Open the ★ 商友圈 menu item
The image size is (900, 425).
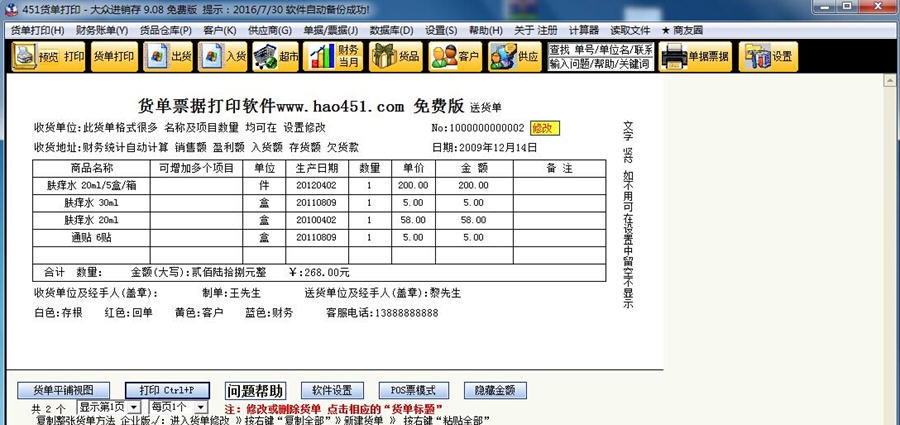click(x=682, y=30)
